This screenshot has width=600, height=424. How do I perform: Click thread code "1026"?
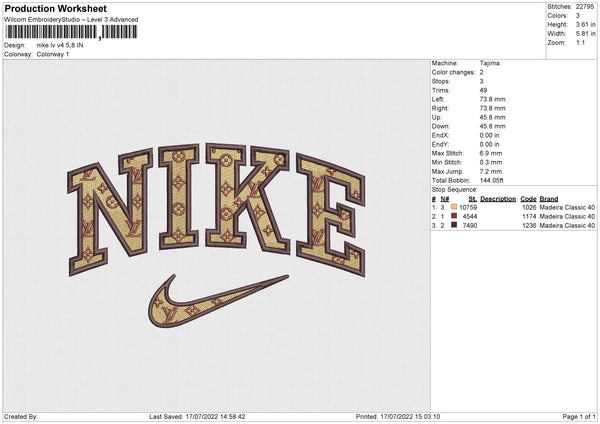pos(529,207)
